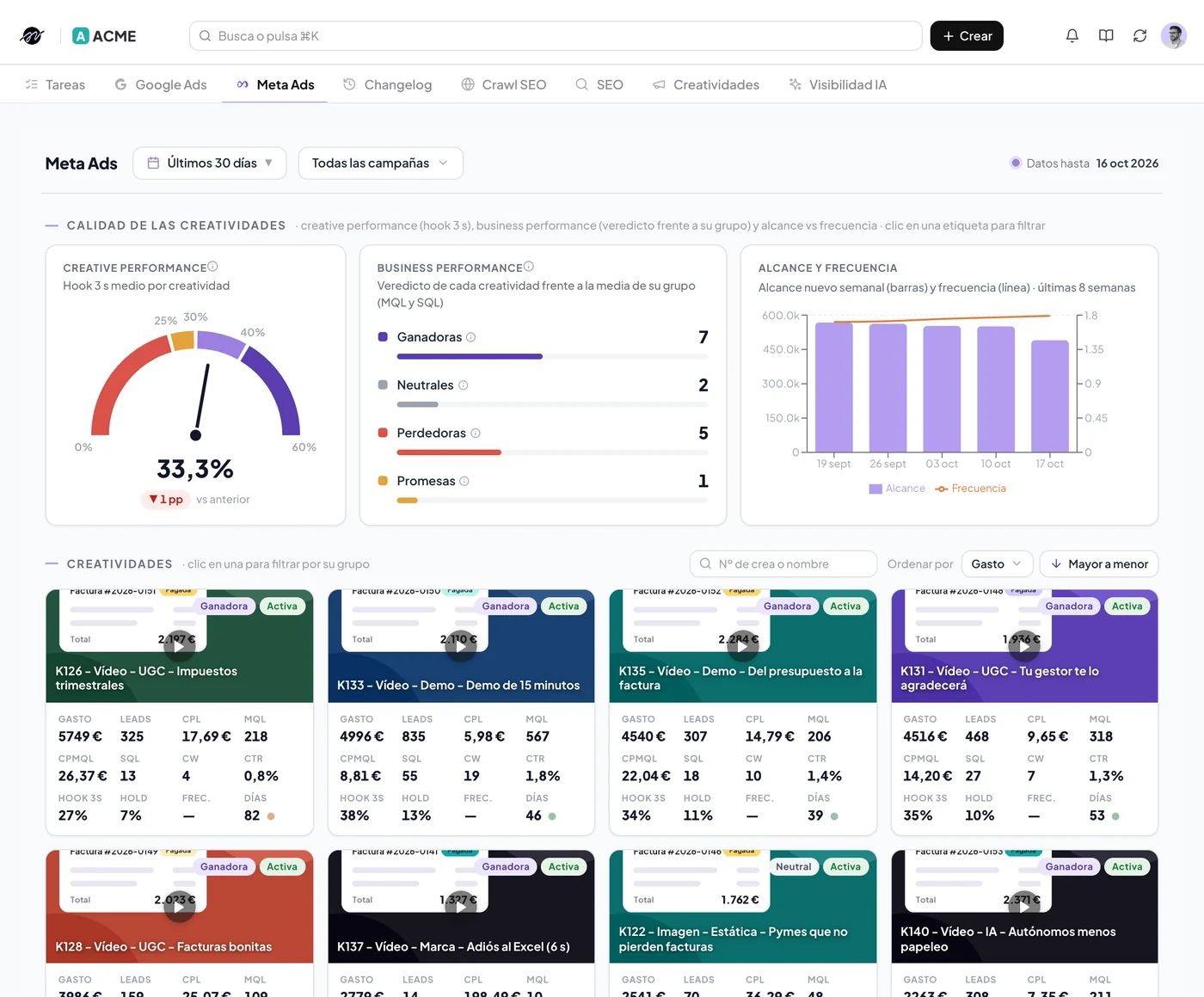Filter by the Ganadoras label

429,337
